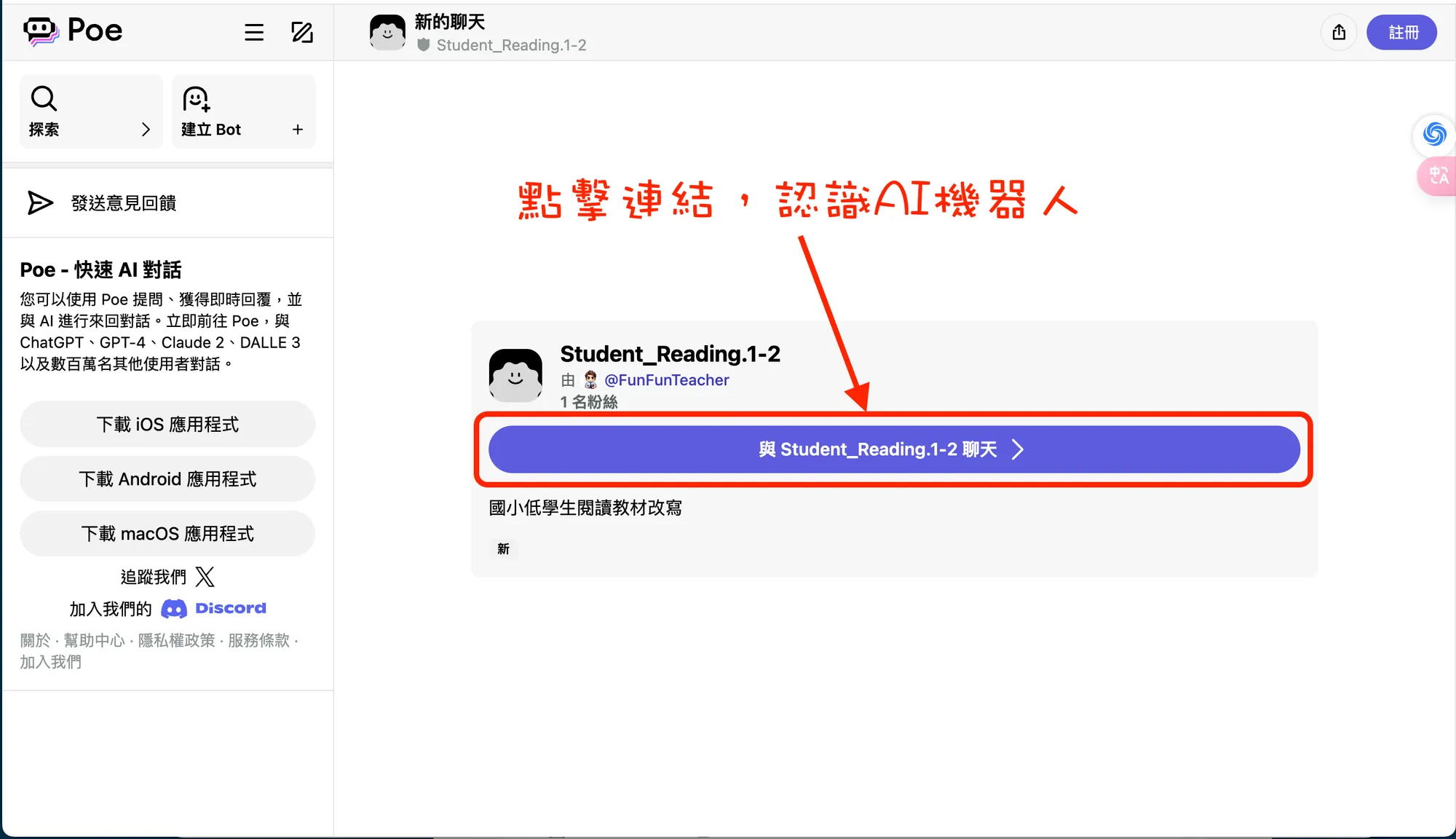Click the pink translate extension icon

click(x=1437, y=176)
